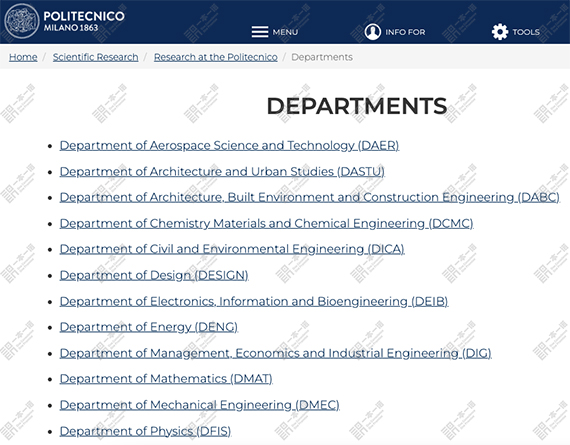Open Chemistry Materials and Chemical Engineering link
The image size is (570, 445).
pyautogui.click(x=266, y=223)
